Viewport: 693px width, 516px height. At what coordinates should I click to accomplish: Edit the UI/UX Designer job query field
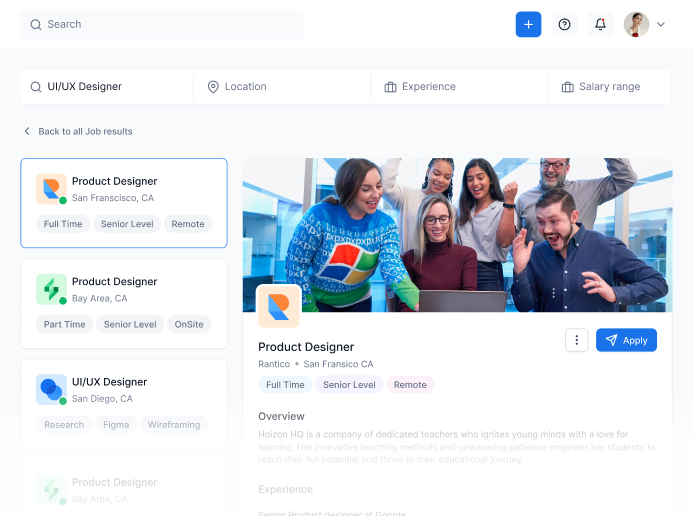(107, 87)
